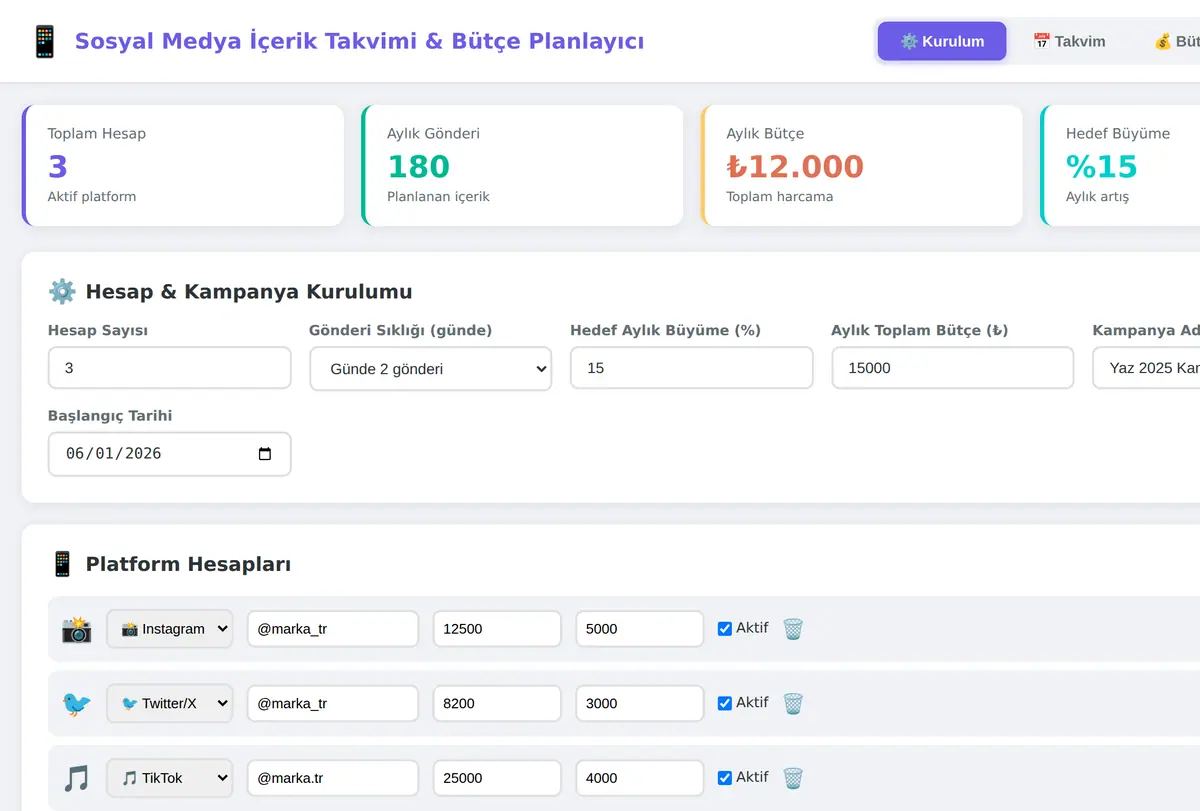Click the gear icon beside Hesap & Kampanya Kurulumu
Viewport: 1200px width, 811px height.
(x=62, y=292)
